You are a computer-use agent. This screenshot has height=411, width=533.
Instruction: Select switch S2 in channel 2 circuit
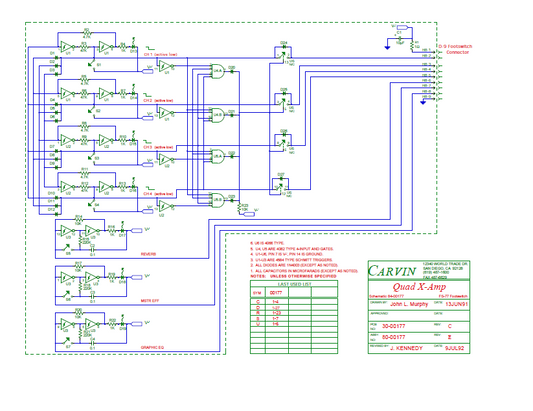(x=92, y=111)
